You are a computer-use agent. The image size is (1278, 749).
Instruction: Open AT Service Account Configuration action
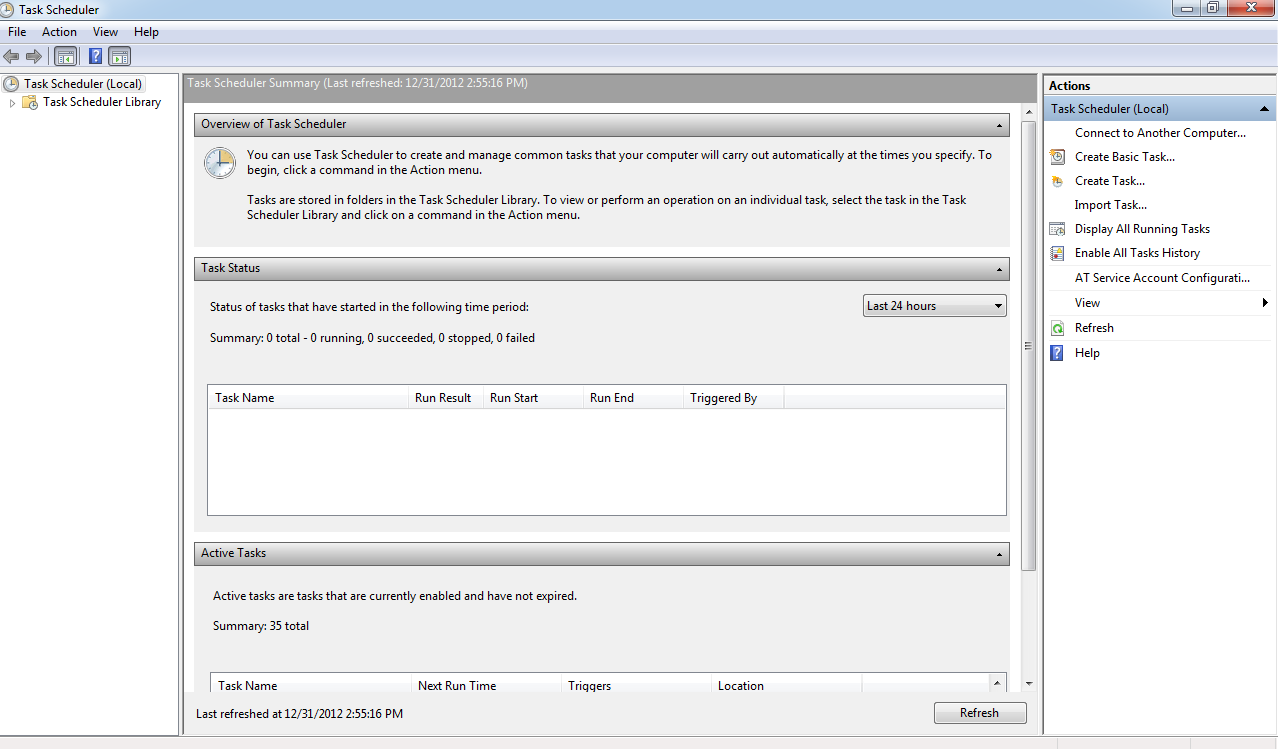[1162, 278]
